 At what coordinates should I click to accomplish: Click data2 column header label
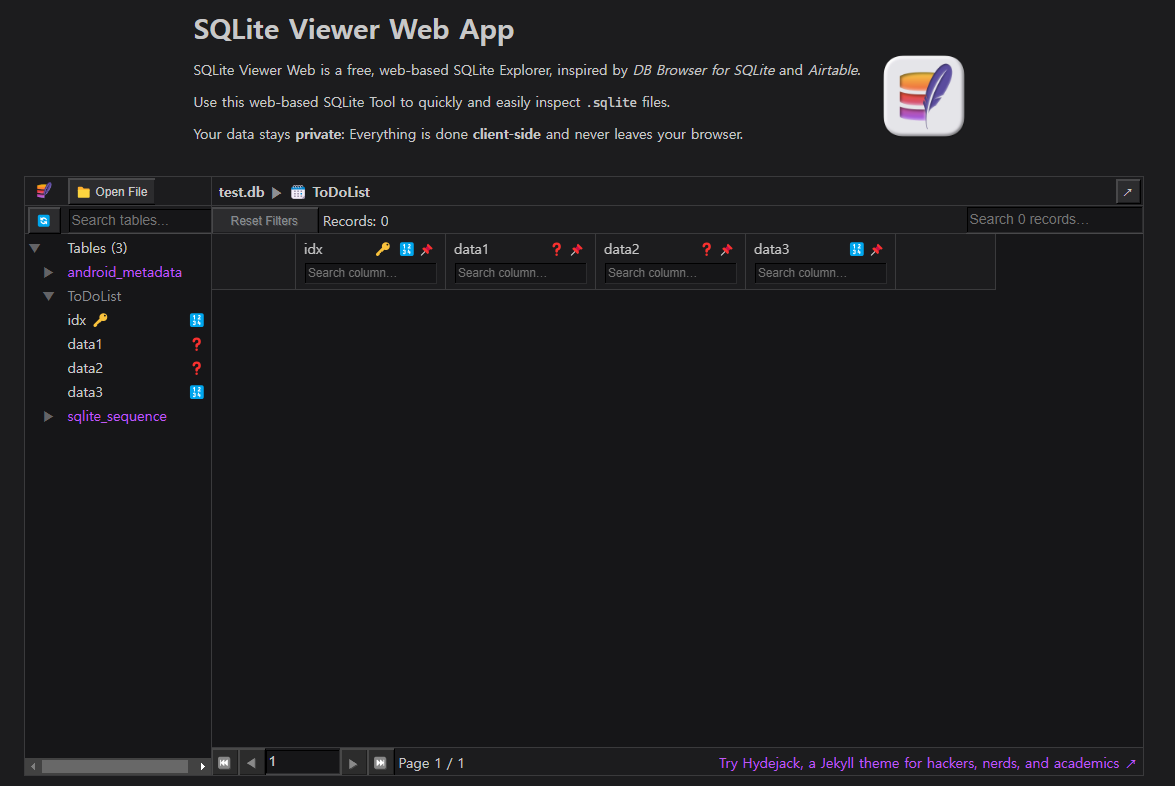tap(621, 249)
